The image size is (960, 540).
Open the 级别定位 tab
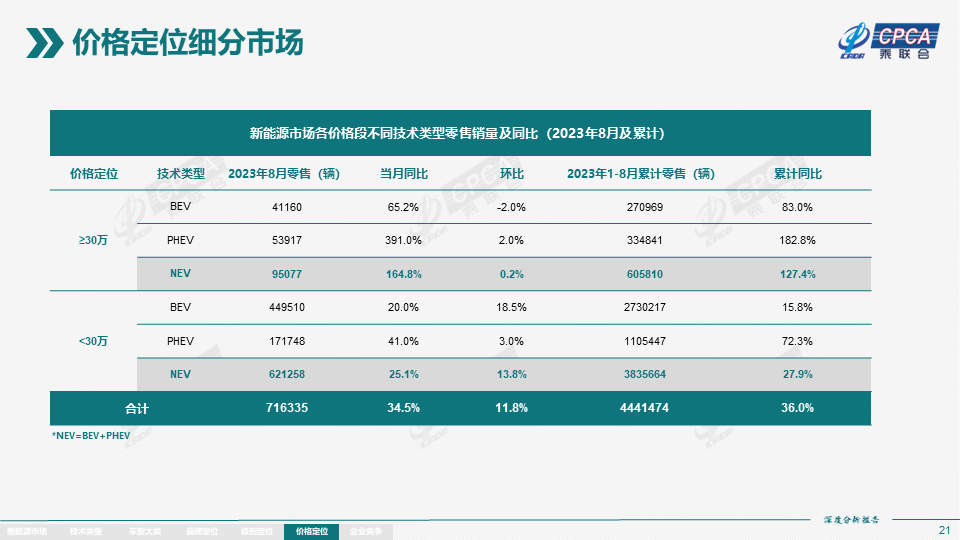point(257,532)
